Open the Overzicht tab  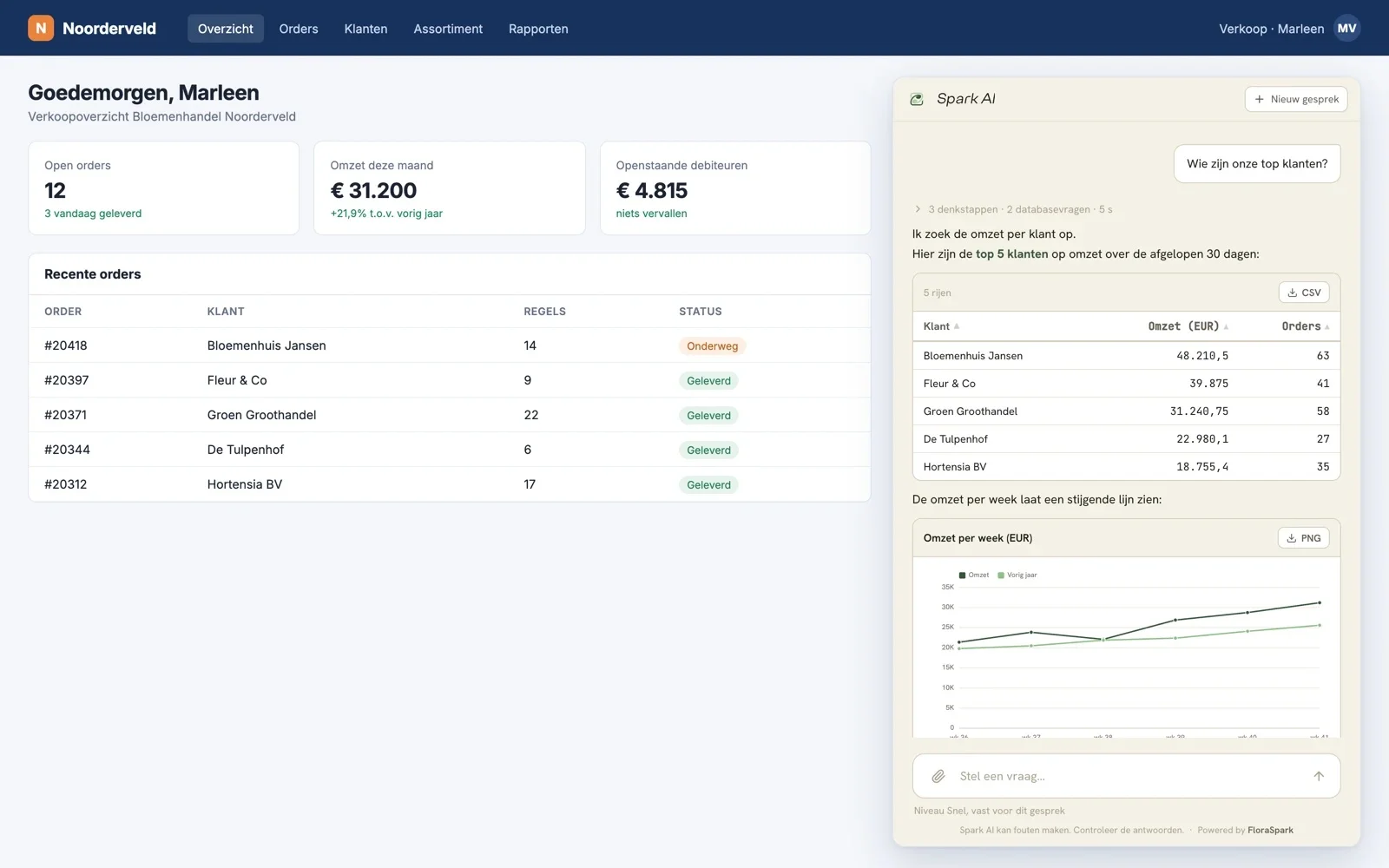pyautogui.click(x=226, y=29)
